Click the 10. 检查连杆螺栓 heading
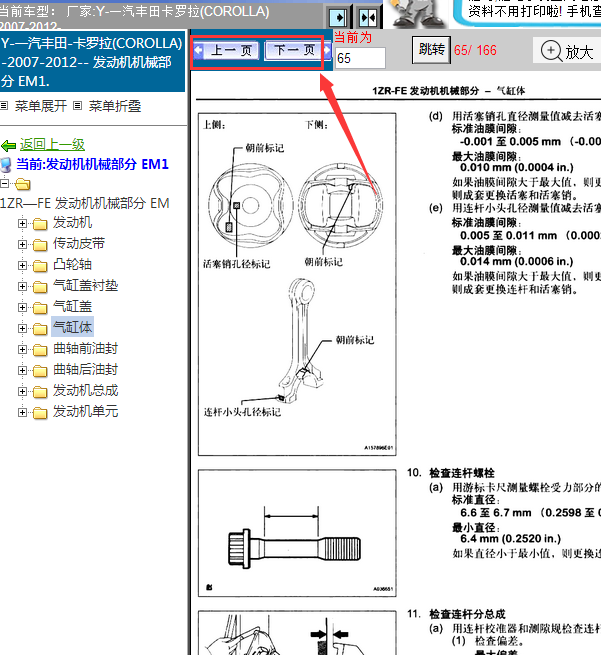This screenshot has width=601, height=655. click(451, 473)
